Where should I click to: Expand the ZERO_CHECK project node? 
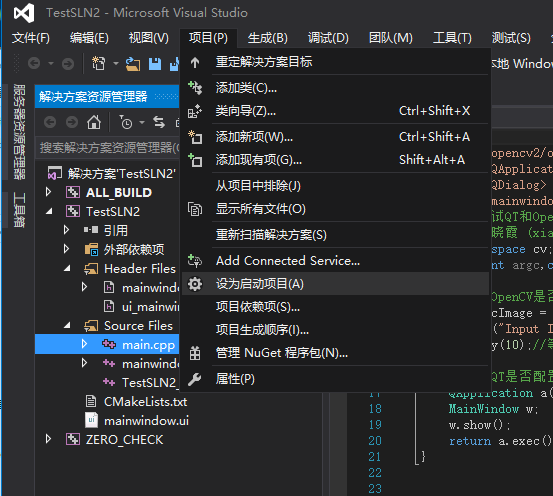[x=49, y=439]
